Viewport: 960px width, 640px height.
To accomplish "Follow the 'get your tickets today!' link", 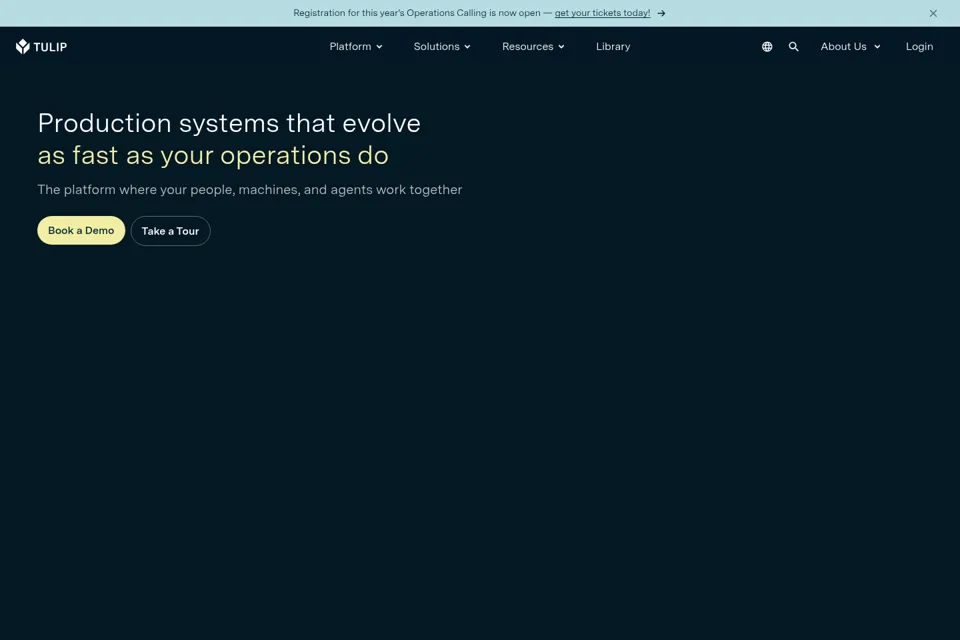I will coord(602,13).
